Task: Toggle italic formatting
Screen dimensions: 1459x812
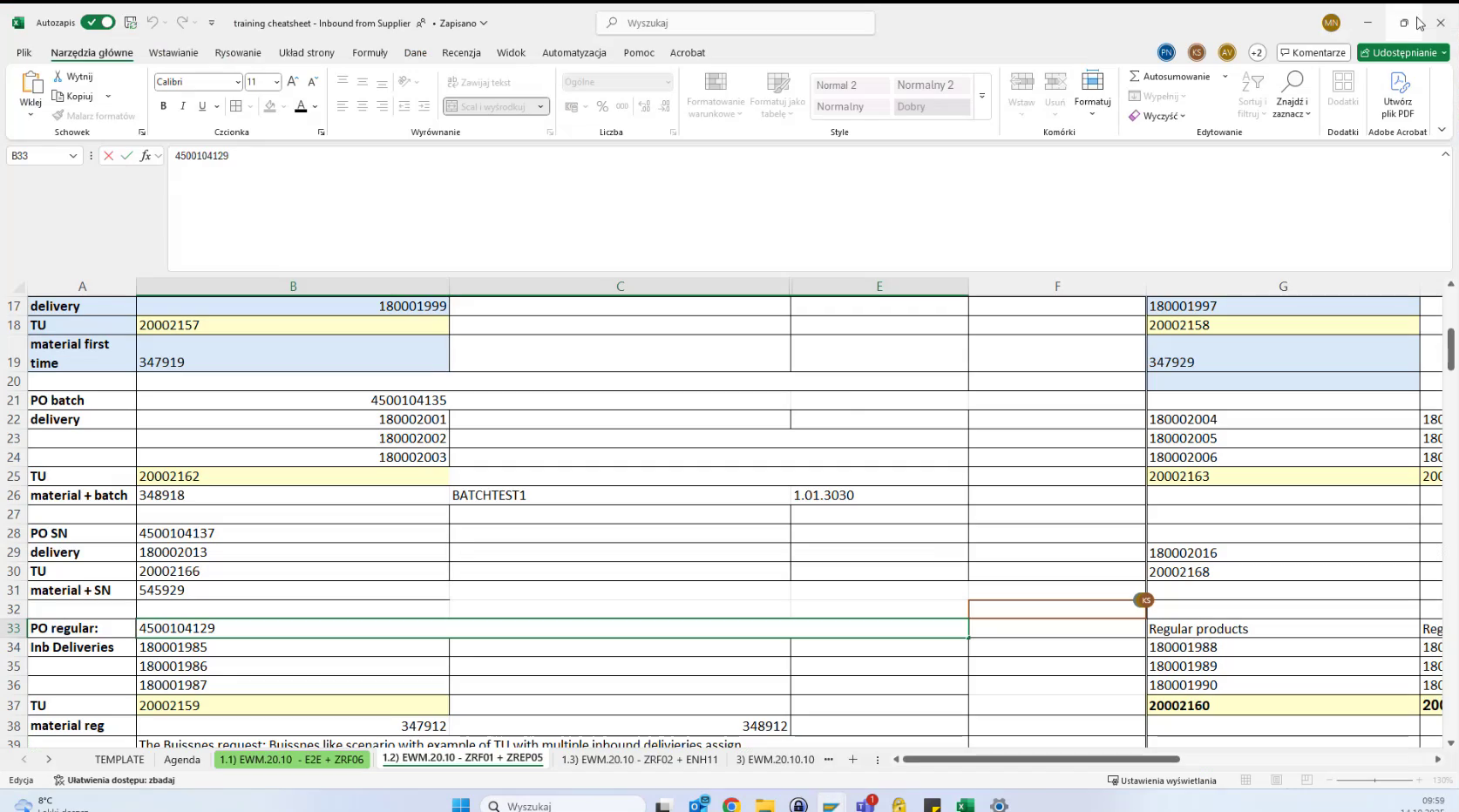Action: click(182, 106)
